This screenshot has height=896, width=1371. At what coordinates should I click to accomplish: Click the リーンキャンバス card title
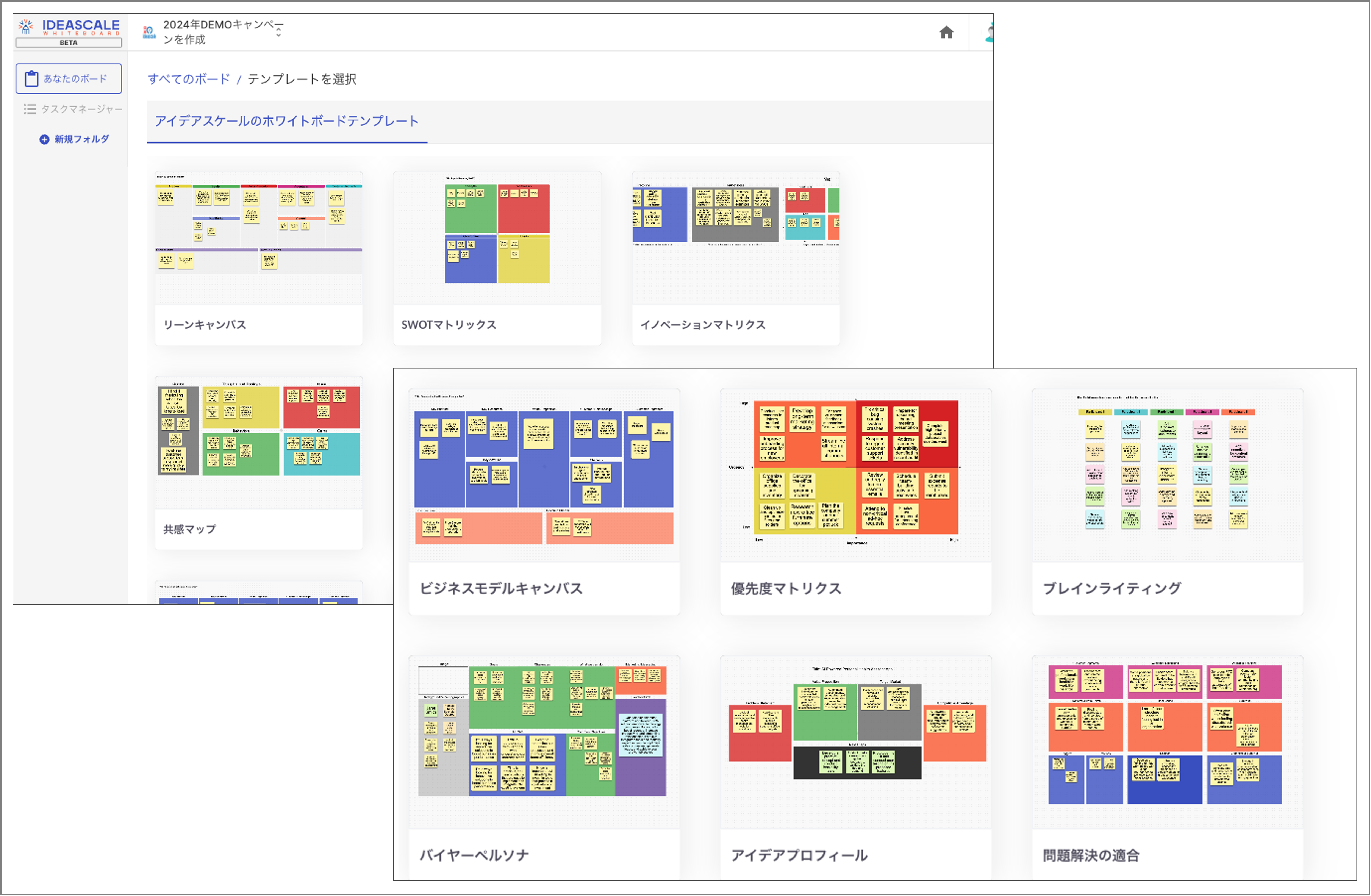205,325
